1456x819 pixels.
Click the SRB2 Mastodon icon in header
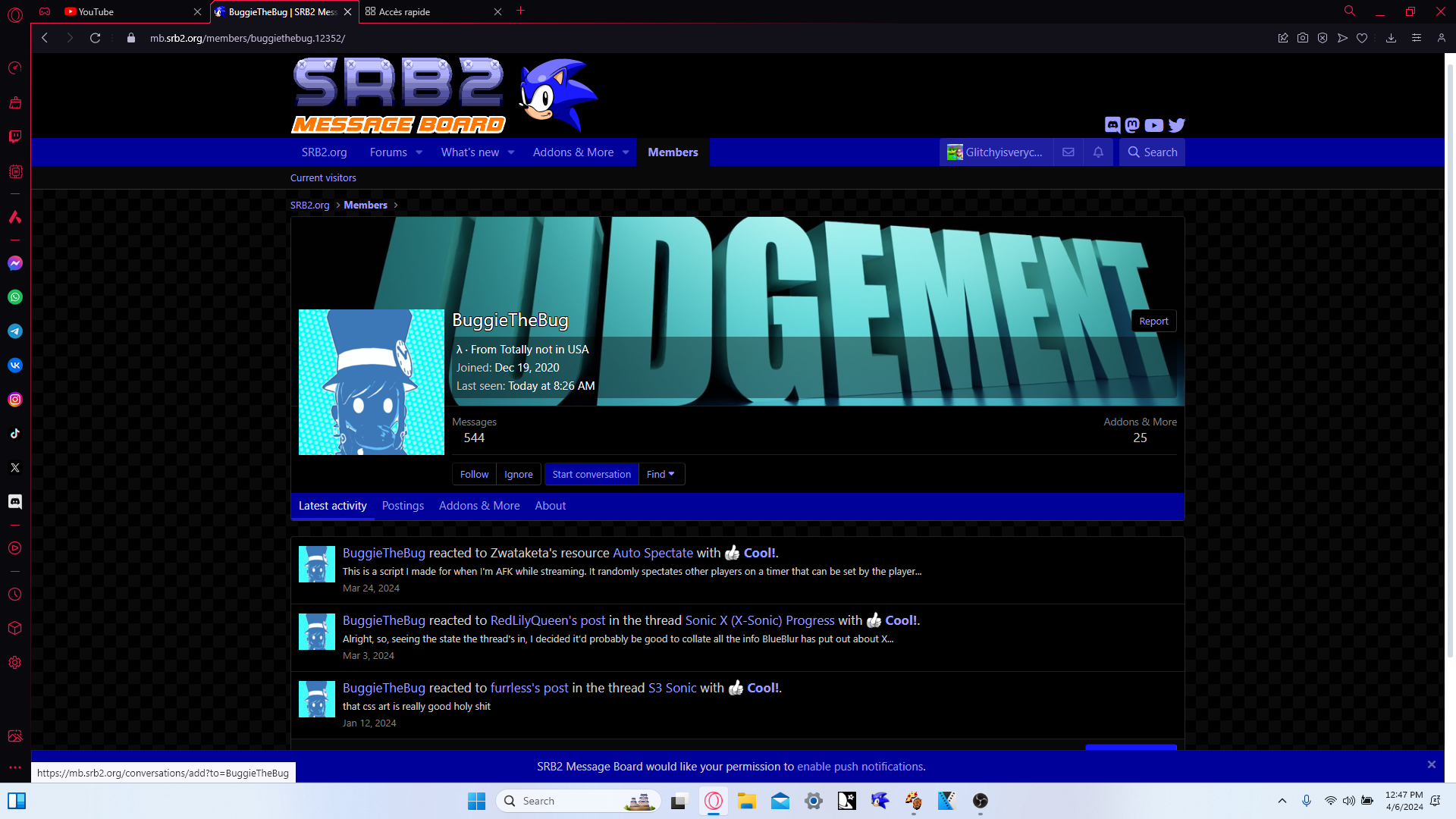[x=1132, y=125]
